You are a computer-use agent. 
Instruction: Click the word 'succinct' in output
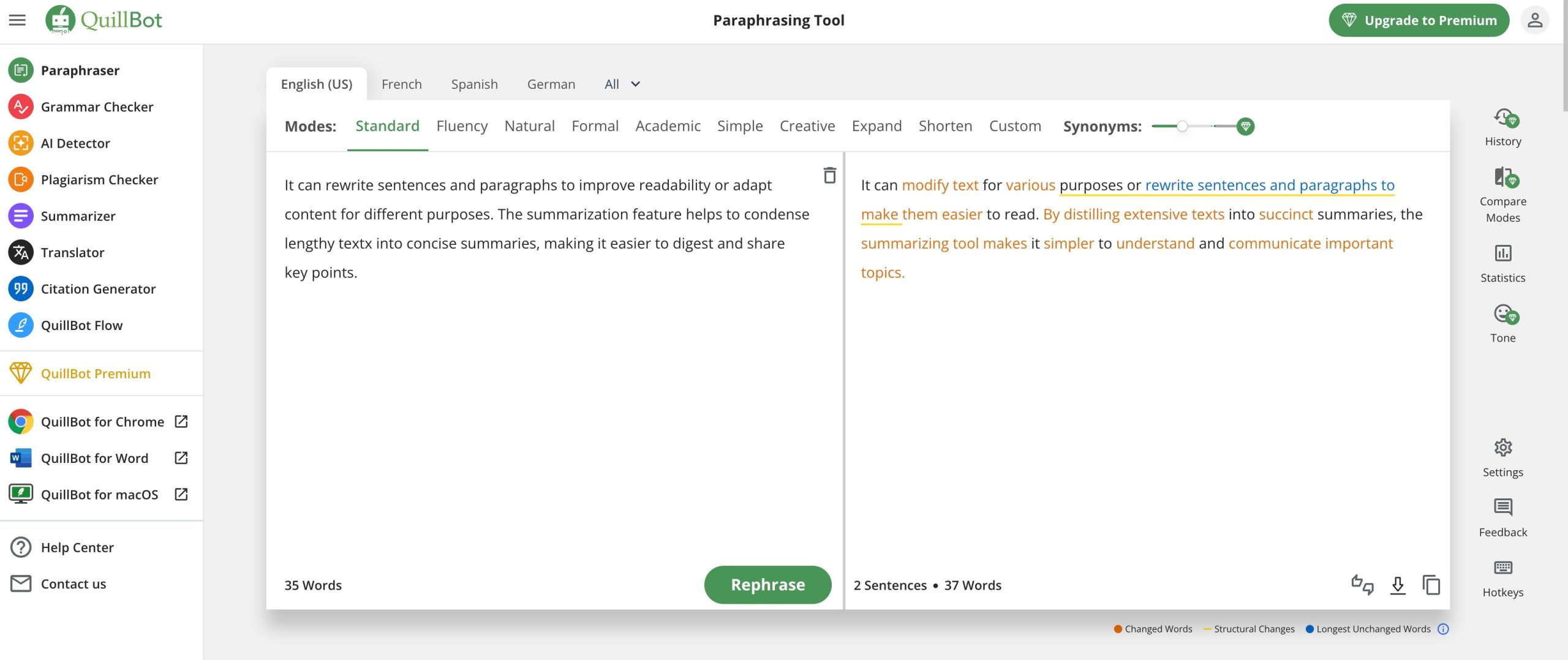[1286, 214]
